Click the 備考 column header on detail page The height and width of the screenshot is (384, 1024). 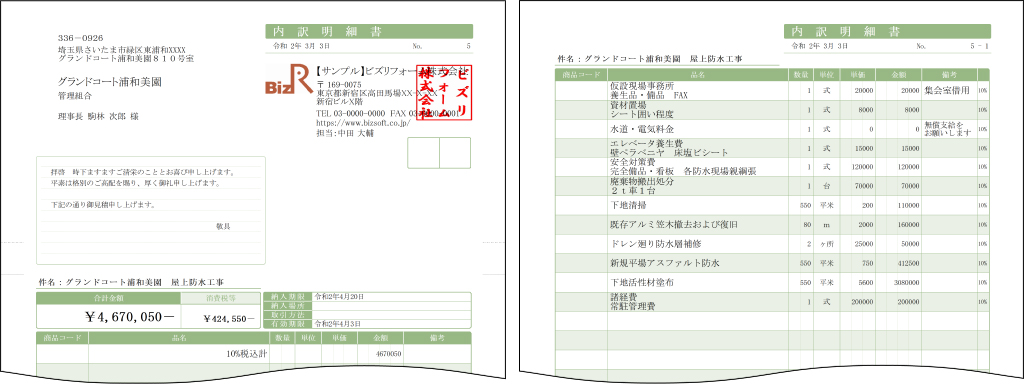tap(949, 75)
